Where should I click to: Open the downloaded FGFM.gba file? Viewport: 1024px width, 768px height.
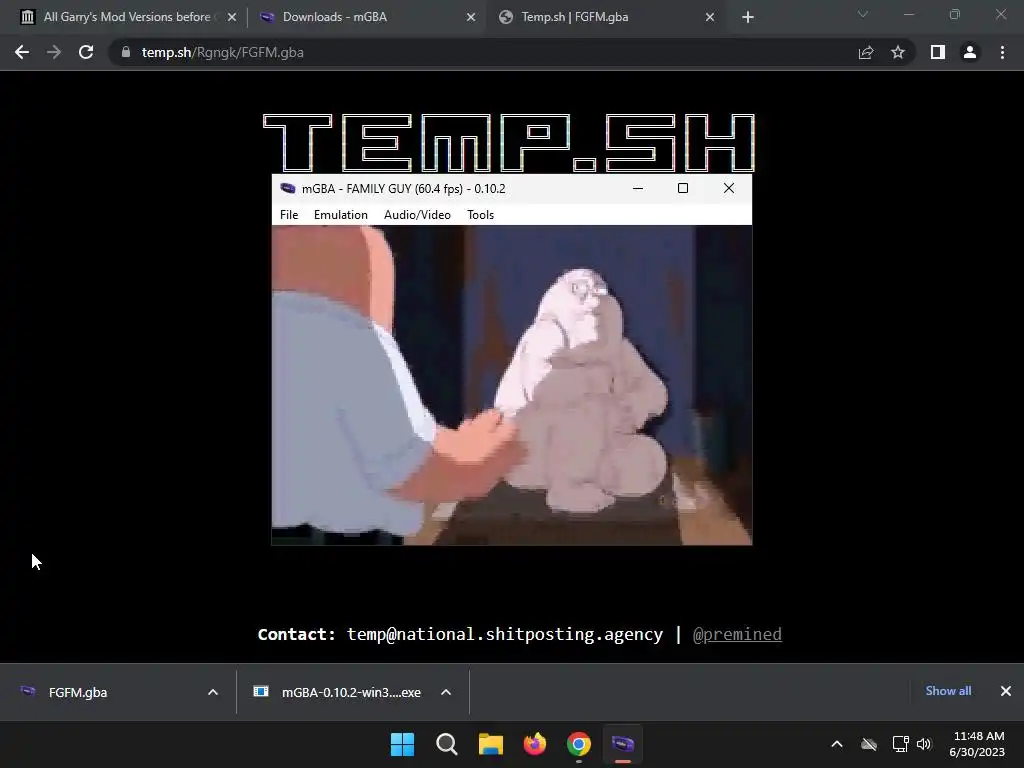[x=78, y=692]
